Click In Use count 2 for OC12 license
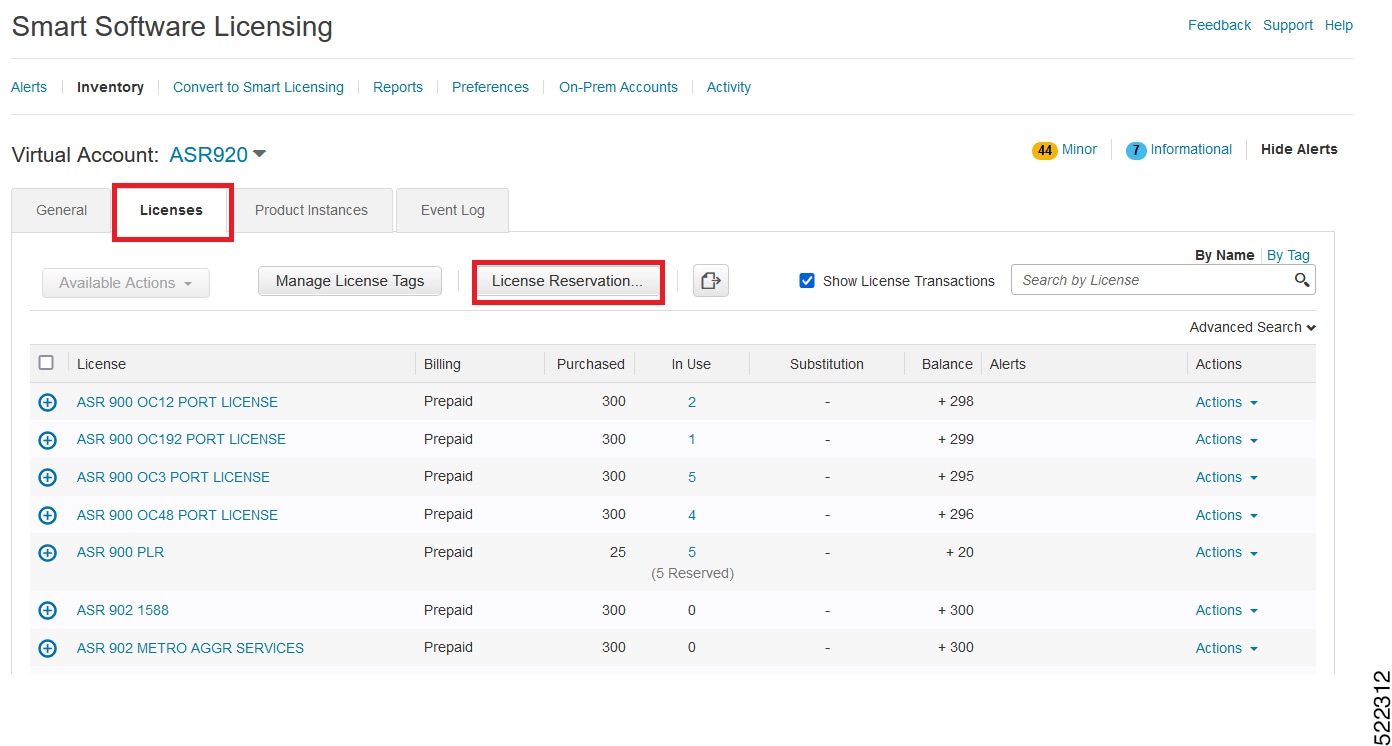 [x=692, y=402]
